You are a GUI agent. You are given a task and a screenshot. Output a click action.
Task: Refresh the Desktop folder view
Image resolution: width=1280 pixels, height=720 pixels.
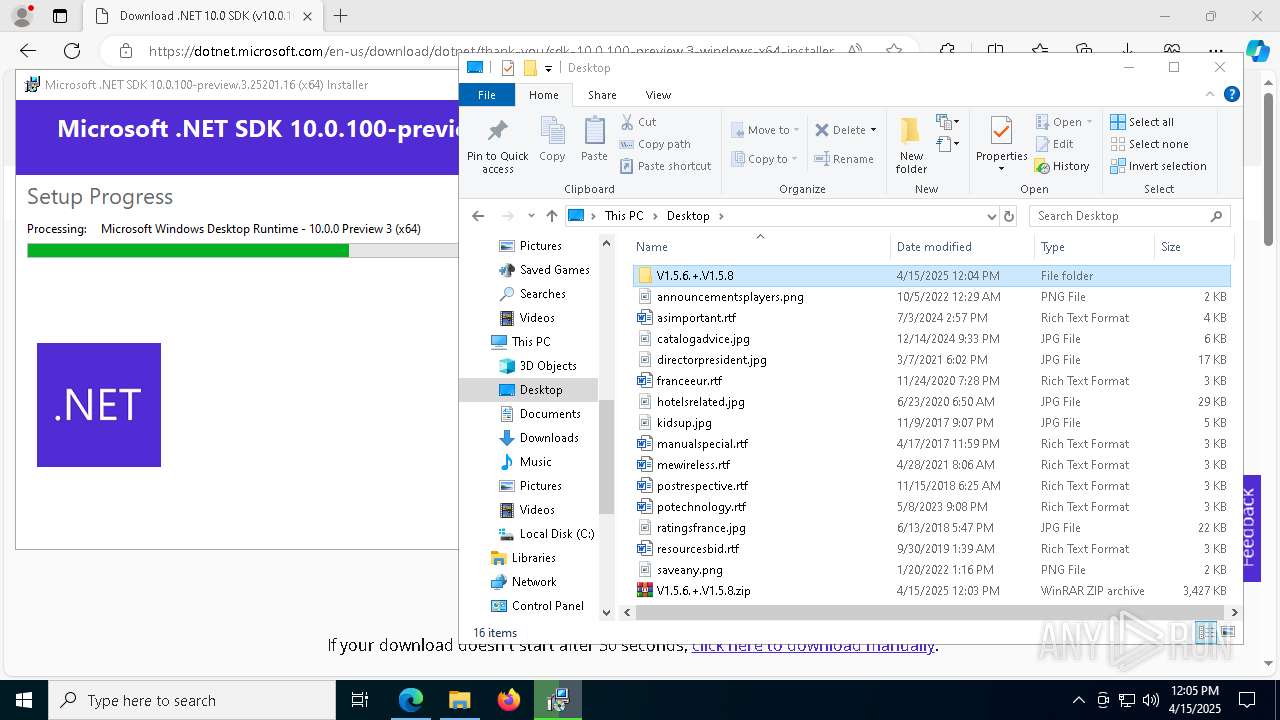(x=1009, y=216)
